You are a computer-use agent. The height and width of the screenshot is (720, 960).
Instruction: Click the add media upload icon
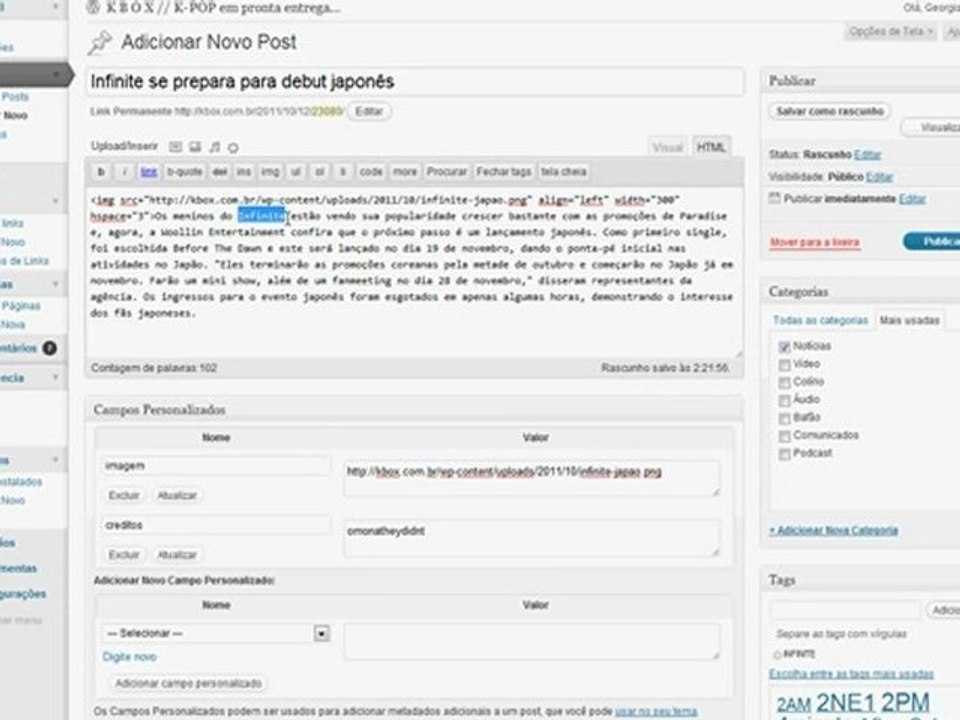pyautogui.click(x=233, y=148)
